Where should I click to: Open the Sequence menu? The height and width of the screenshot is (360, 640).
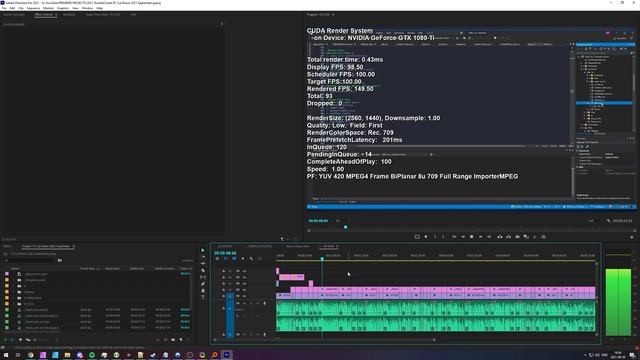[33, 8]
